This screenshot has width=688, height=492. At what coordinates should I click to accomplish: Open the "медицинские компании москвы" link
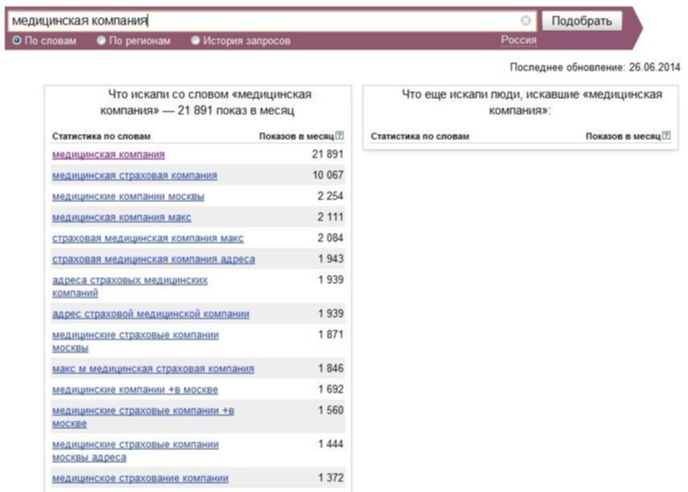coord(128,197)
